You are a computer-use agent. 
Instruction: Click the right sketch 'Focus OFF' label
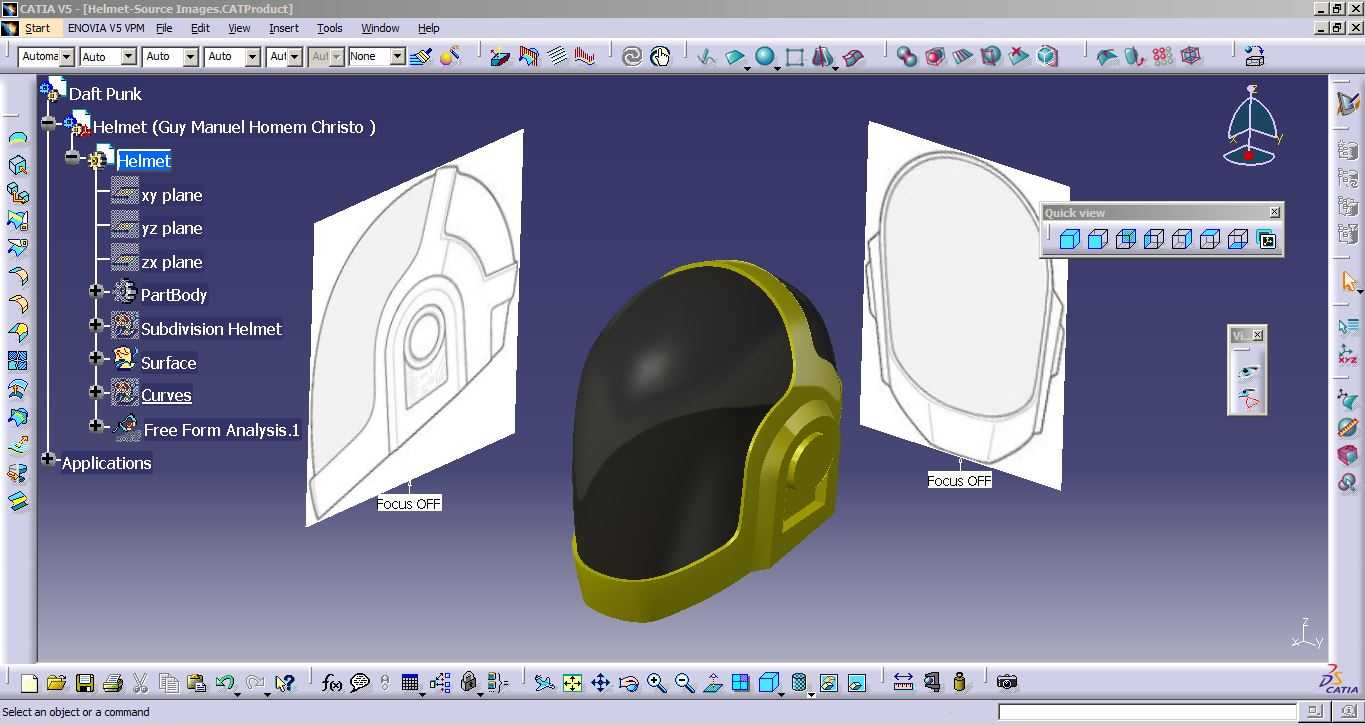(960, 480)
